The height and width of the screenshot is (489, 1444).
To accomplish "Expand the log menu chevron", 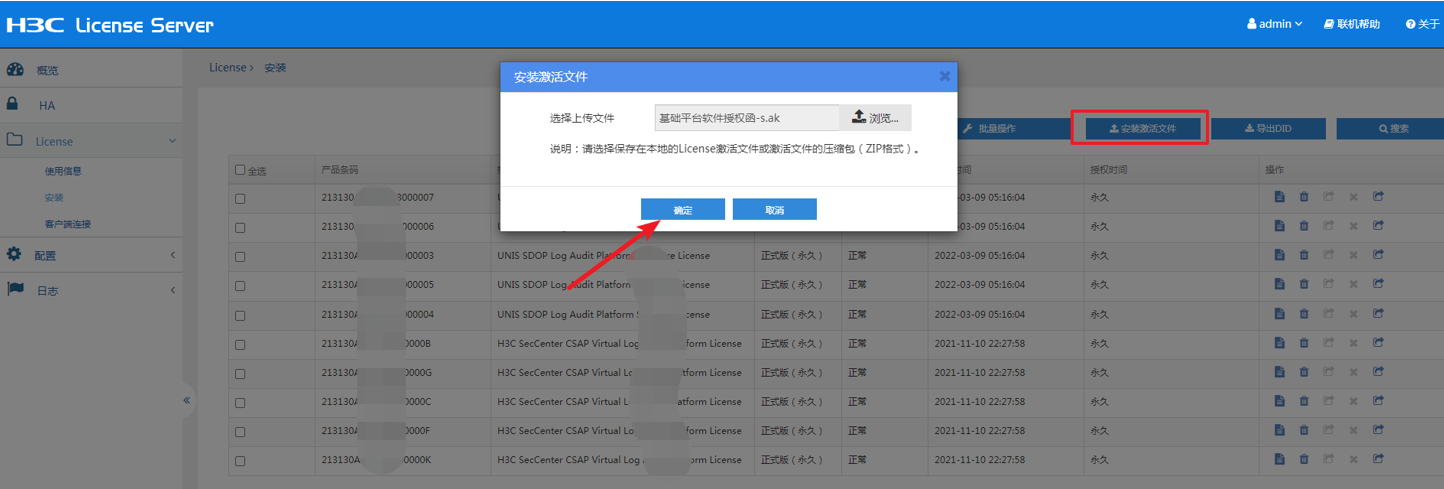I will pyautogui.click(x=172, y=290).
